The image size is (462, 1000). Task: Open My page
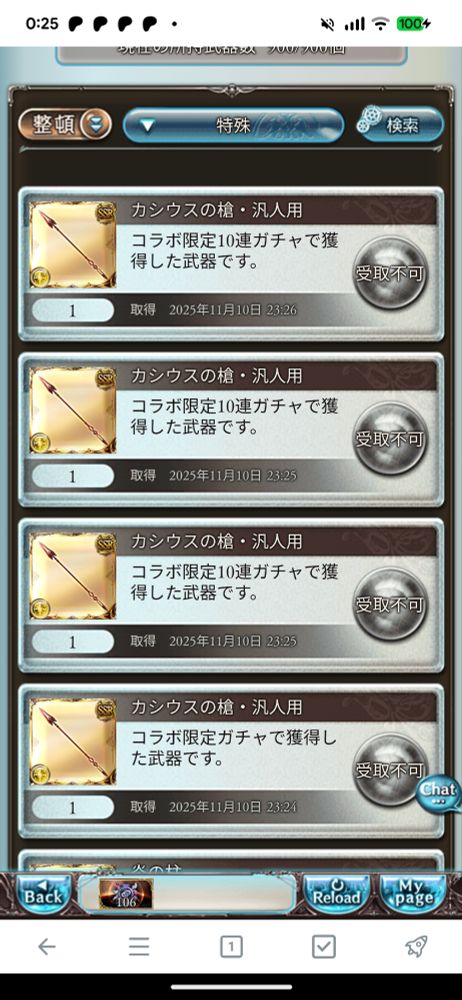tap(414, 893)
